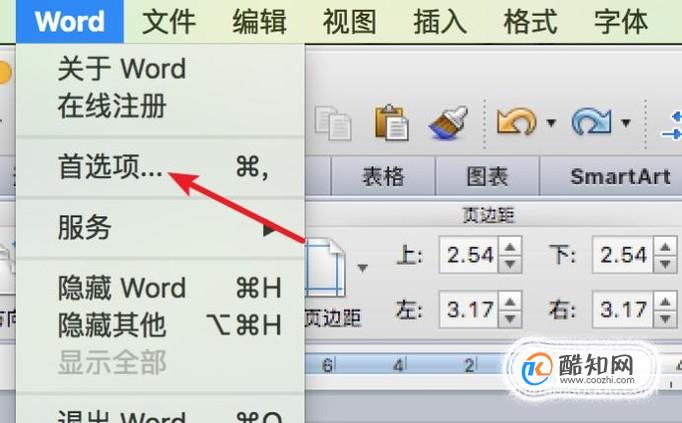Click the Redo arrow icon
This screenshot has height=423, width=682.
592,122
